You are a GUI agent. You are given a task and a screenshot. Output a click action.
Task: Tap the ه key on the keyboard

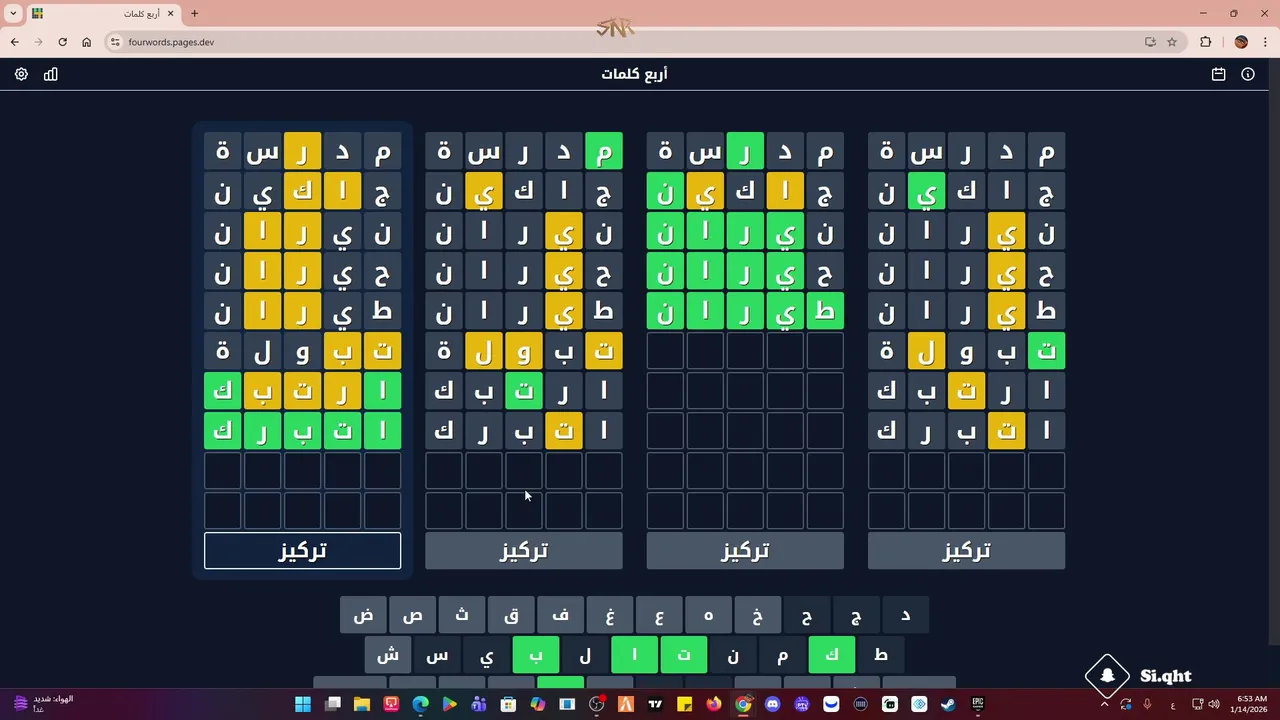708,615
